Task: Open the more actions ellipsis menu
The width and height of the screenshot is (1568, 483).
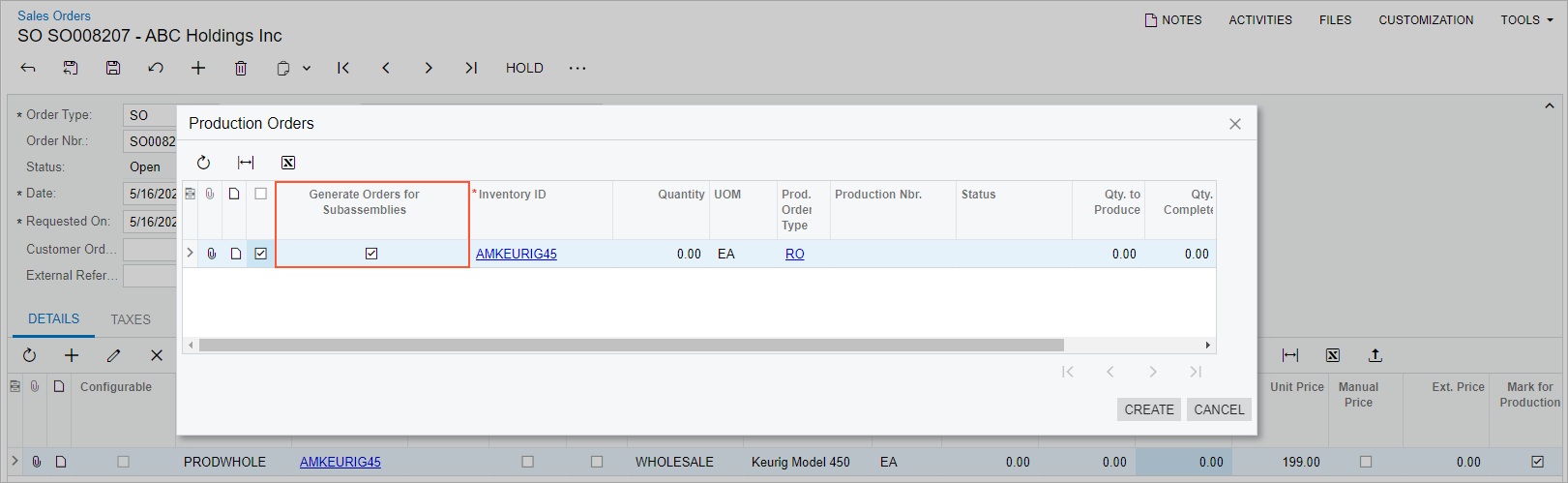Action: tap(577, 68)
